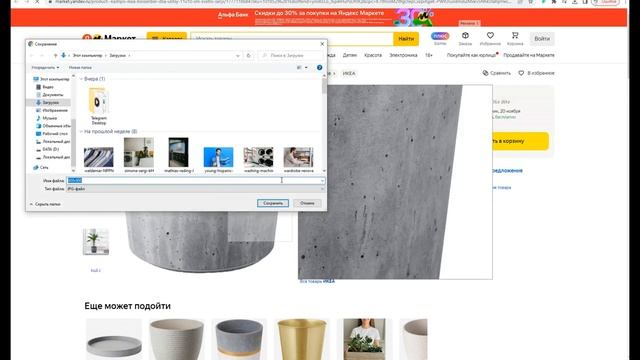
Task: Select Видео in the navigation tree
Action: tap(45, 87)
